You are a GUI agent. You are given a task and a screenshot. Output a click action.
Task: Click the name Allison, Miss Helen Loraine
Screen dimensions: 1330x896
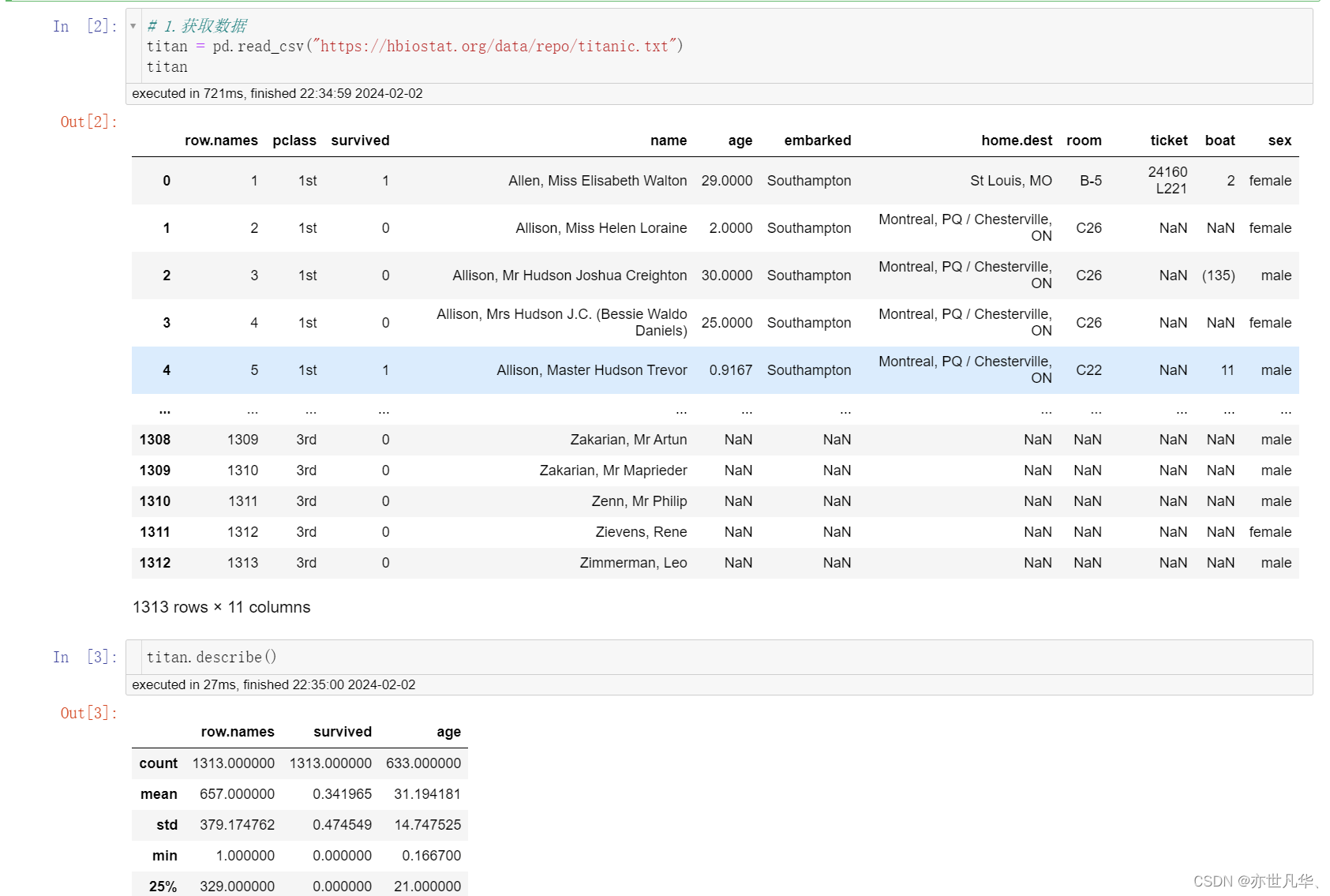601,228
